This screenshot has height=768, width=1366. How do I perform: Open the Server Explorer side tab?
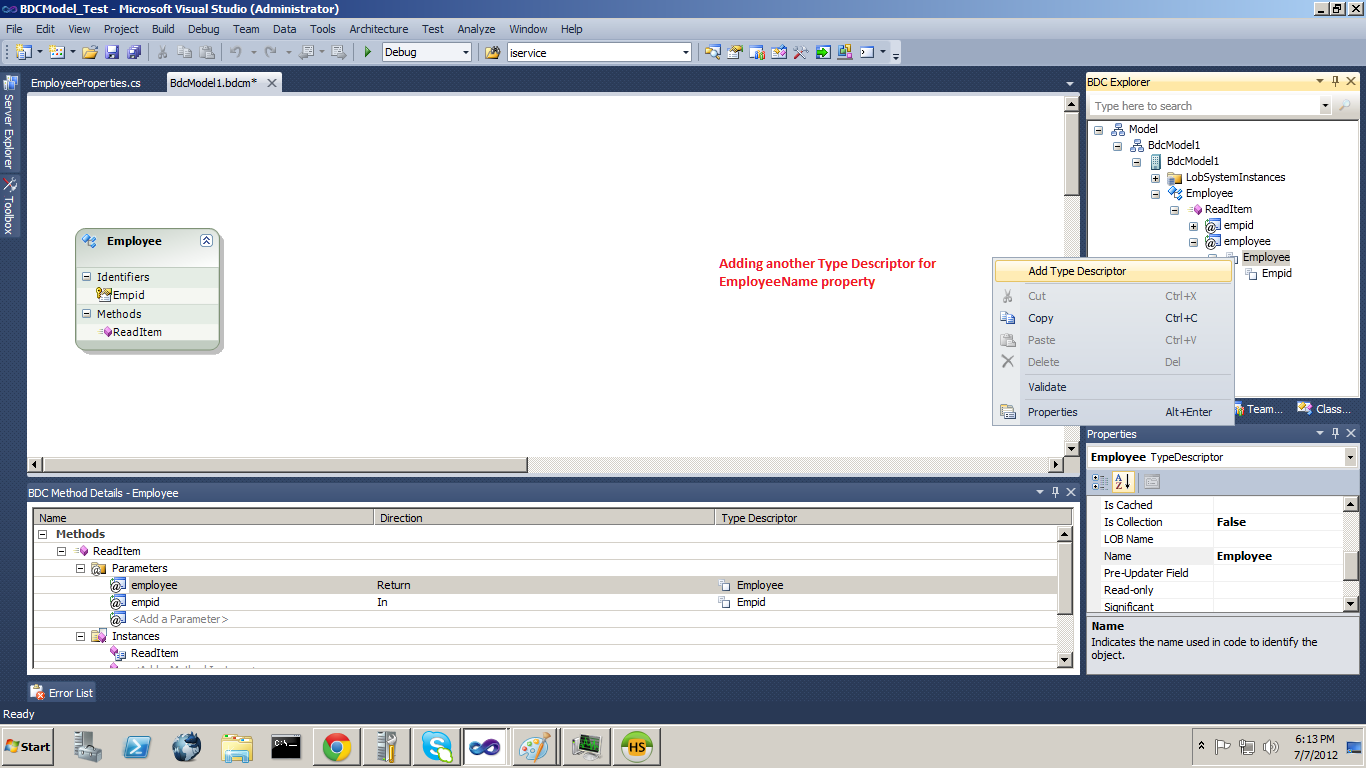pos(9,123)
